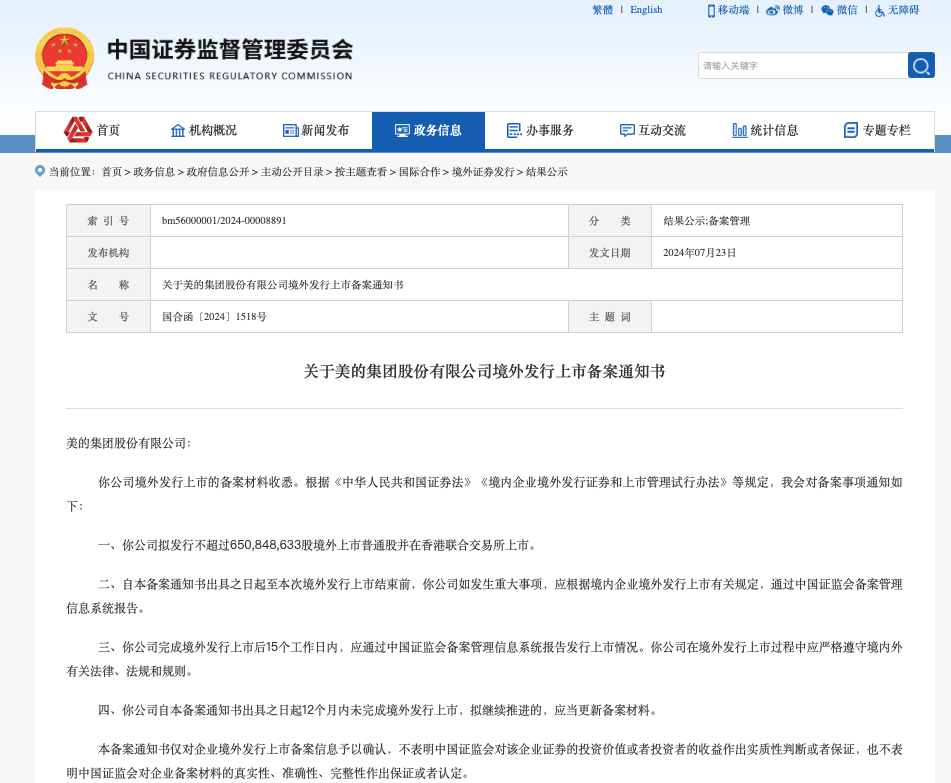Click the 文号 label cell
The height and width of the screenshot is (783, 951).
109,317
